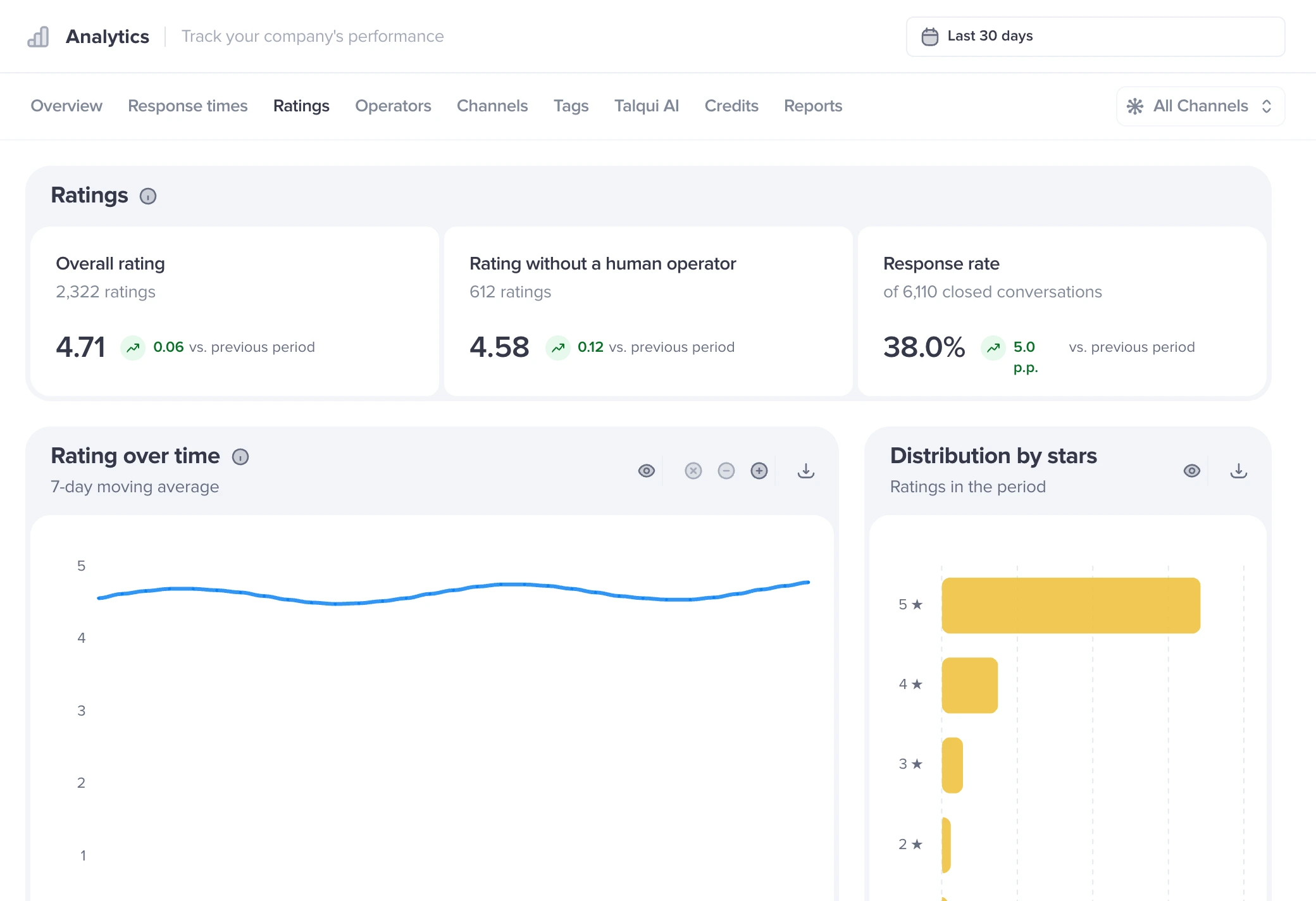Screen dimensions: 1316x901
Task: Reset zoom with the X circle icon
Action: tap(693, 471)
